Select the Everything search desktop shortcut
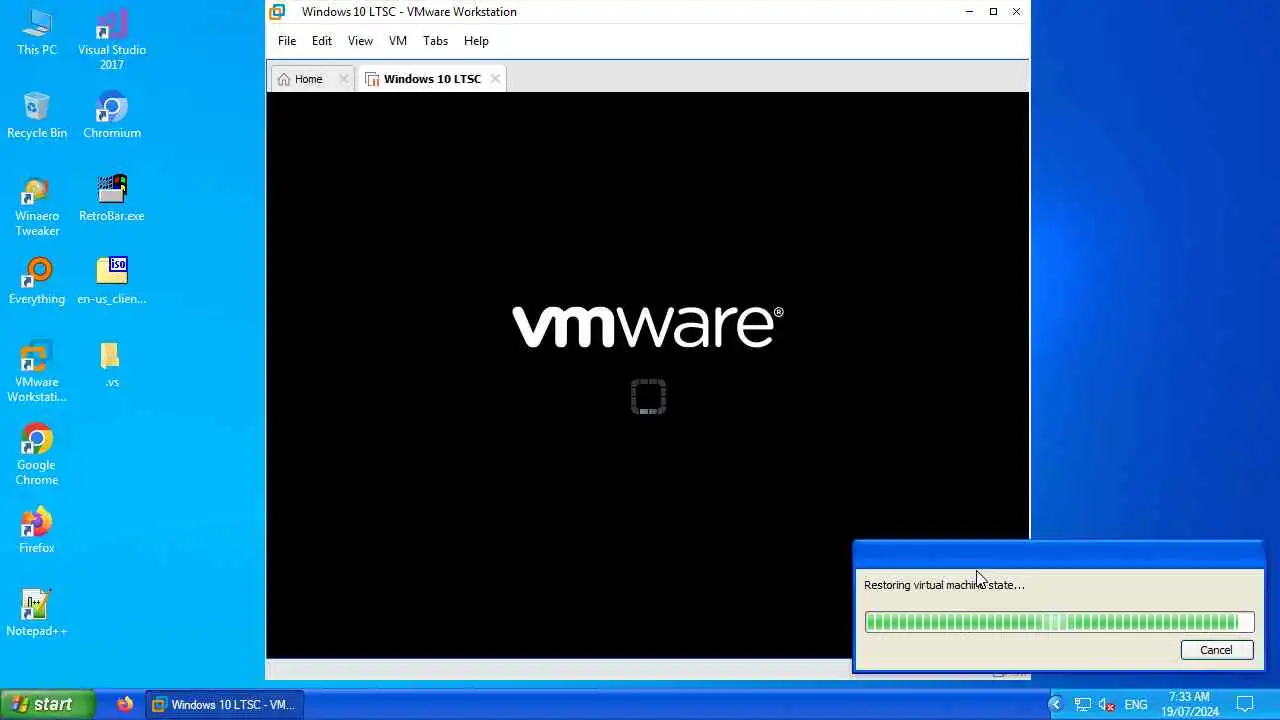The image size is (1280, 720). pyautogui.click(x=37, y=281)
